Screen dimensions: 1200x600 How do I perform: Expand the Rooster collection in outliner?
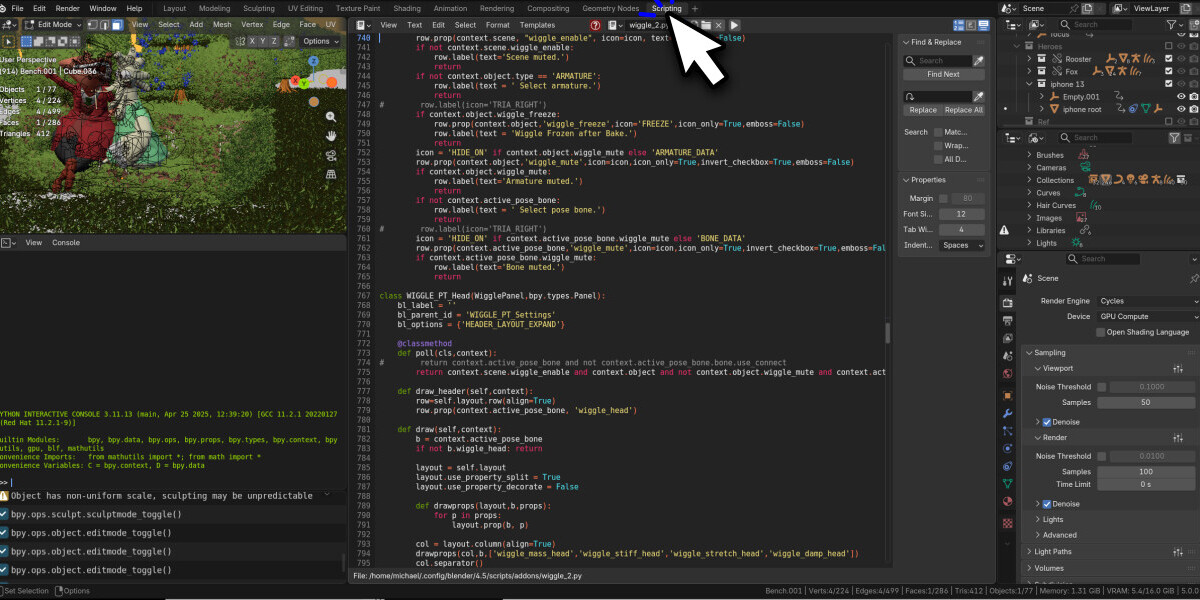click(1029, 59)
